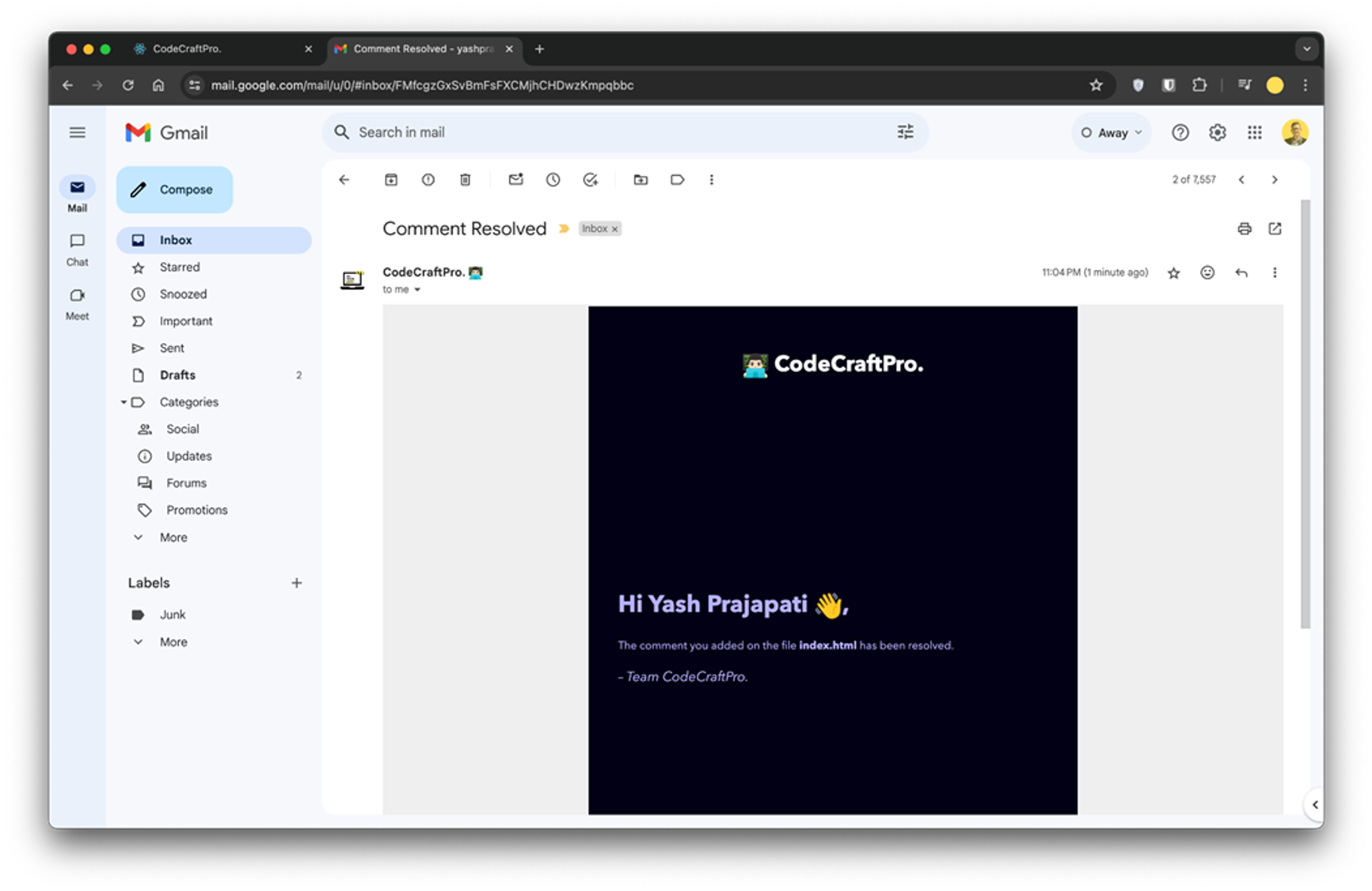Open the Google account profile picture
Image resolution: width=1372 pixels, height=891 pixels.
1295,132
